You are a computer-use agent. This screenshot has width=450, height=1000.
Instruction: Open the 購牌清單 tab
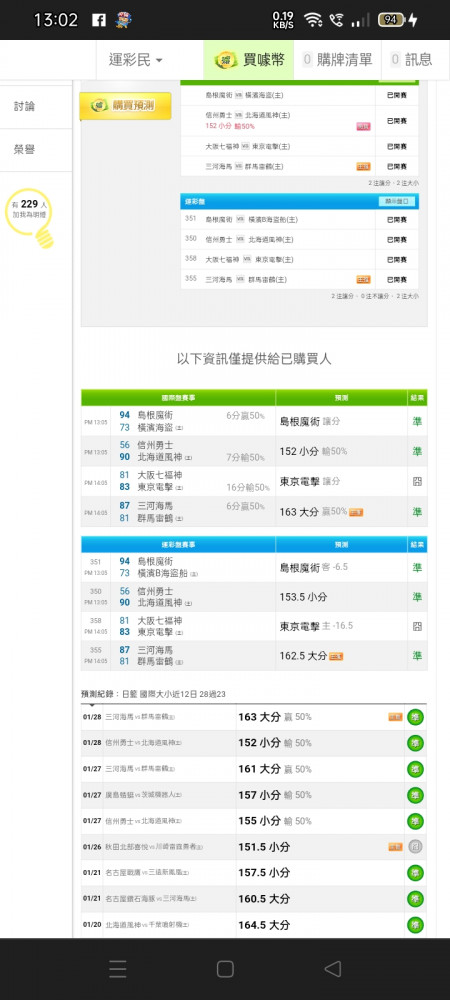tap(337, 60)
